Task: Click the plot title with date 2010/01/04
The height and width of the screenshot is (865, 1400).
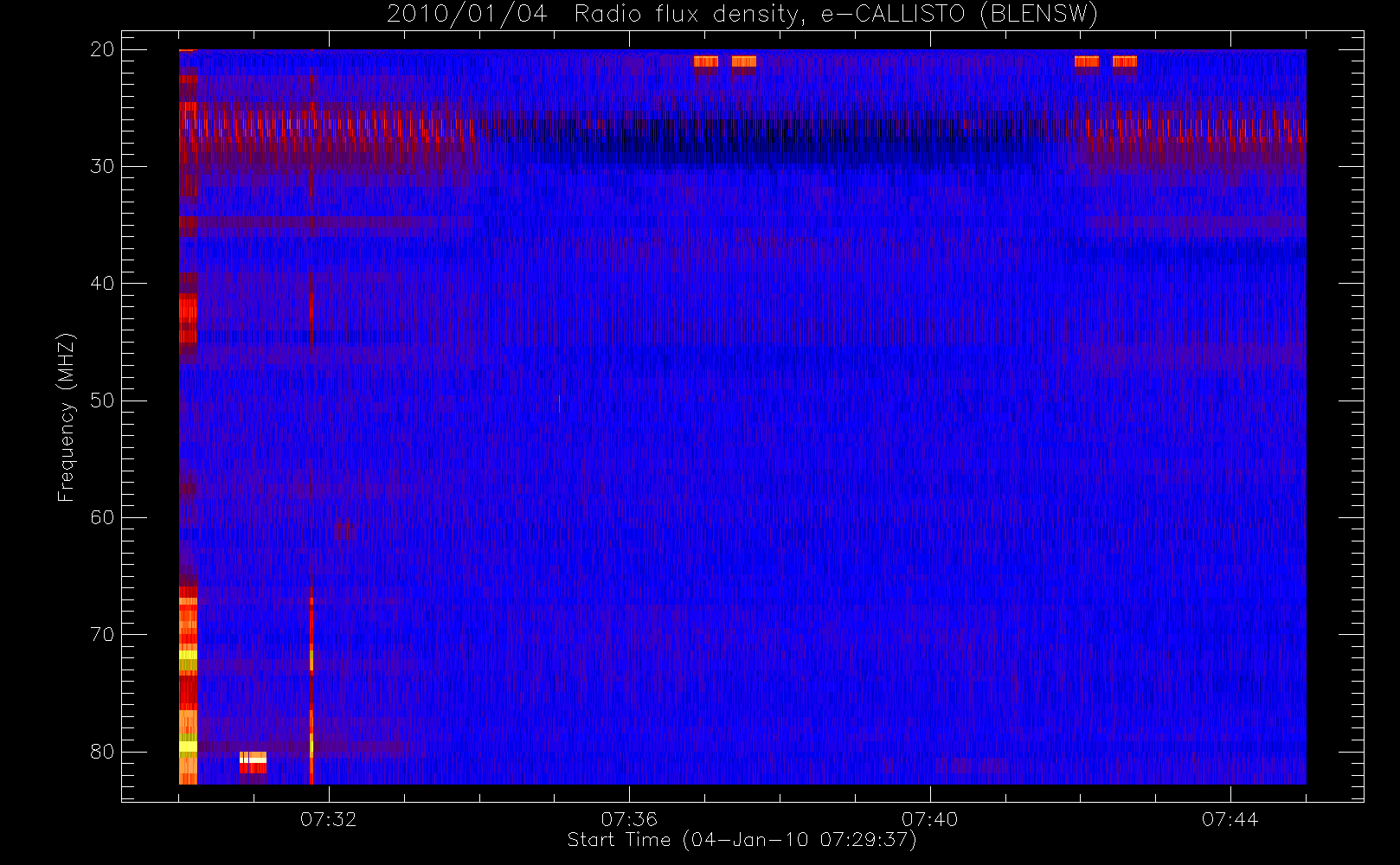Action: tap(742, 14)
